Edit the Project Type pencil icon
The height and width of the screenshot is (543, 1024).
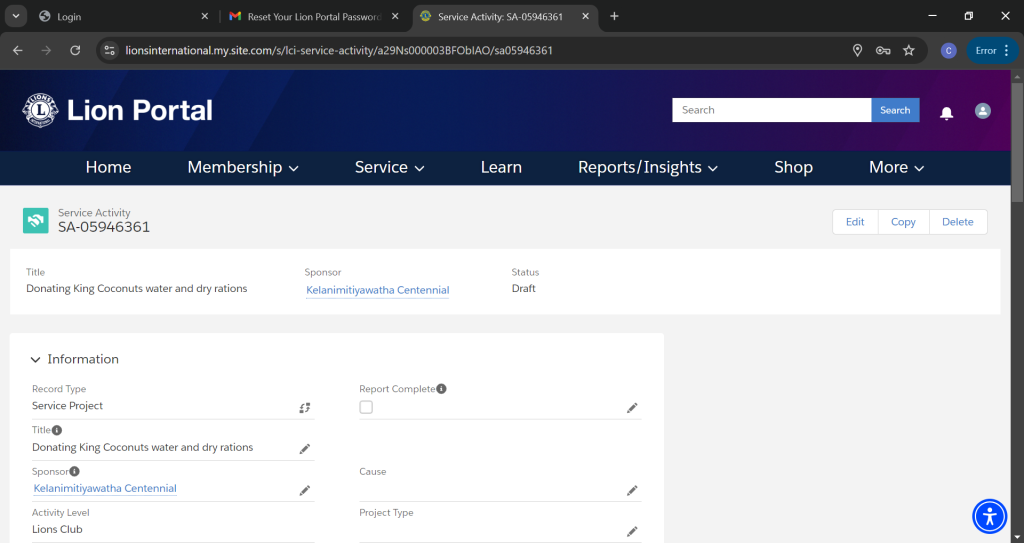[632, 531]
